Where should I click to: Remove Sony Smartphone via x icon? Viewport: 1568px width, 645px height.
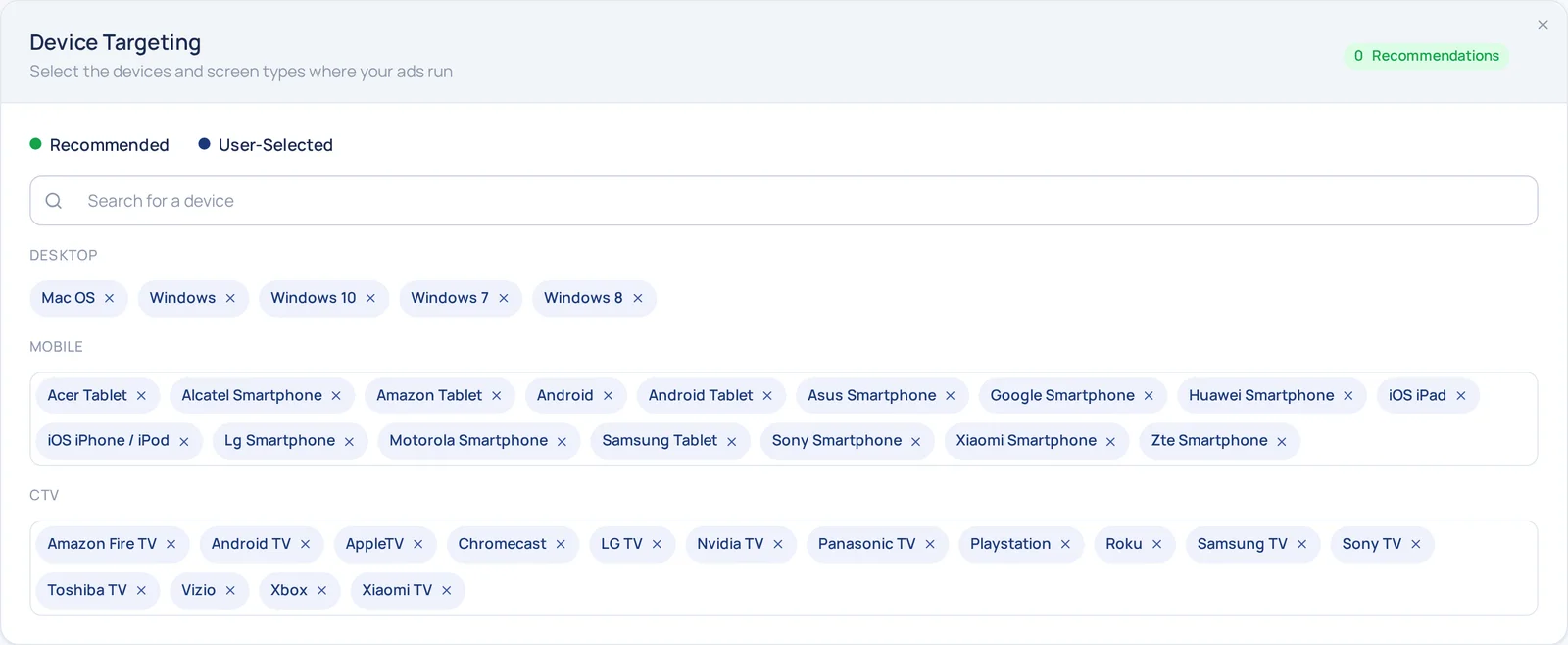[916, 441]
